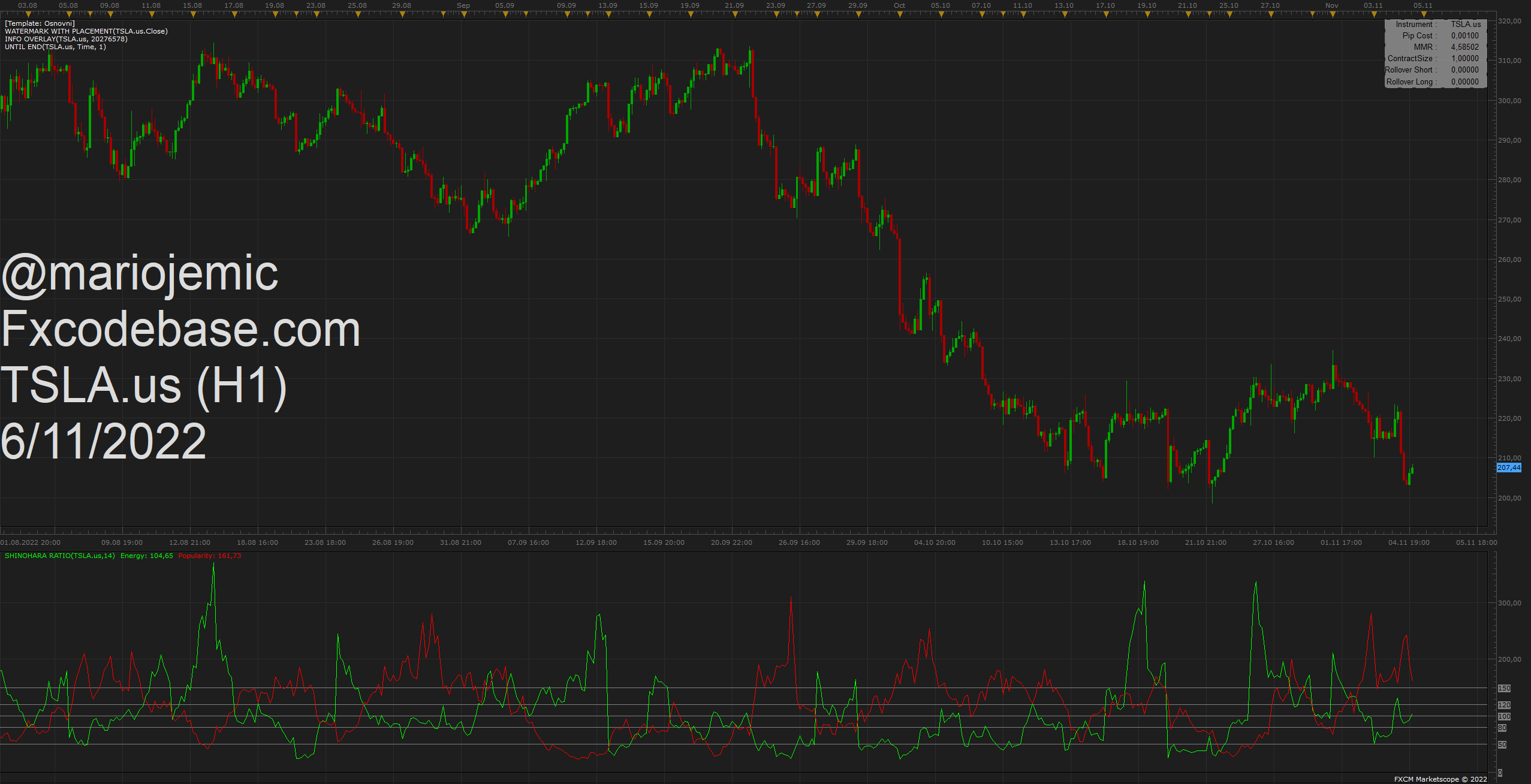Screen dimensions: 1531x784
Task: Click the 09.08 date label on top axis
Action: (110, 5)
